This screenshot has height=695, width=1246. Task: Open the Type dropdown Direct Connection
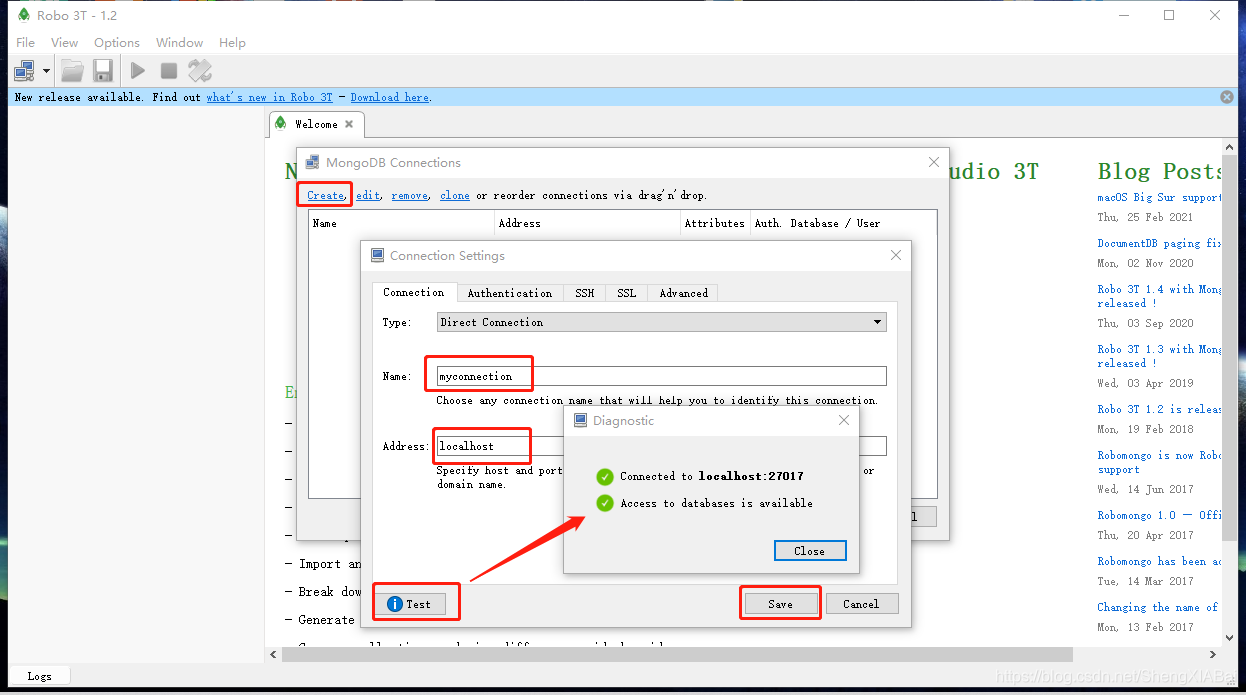(x=661, y=322)
